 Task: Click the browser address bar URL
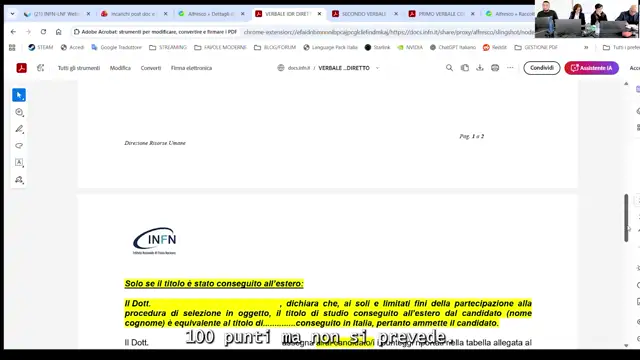(x=389, y=32)
